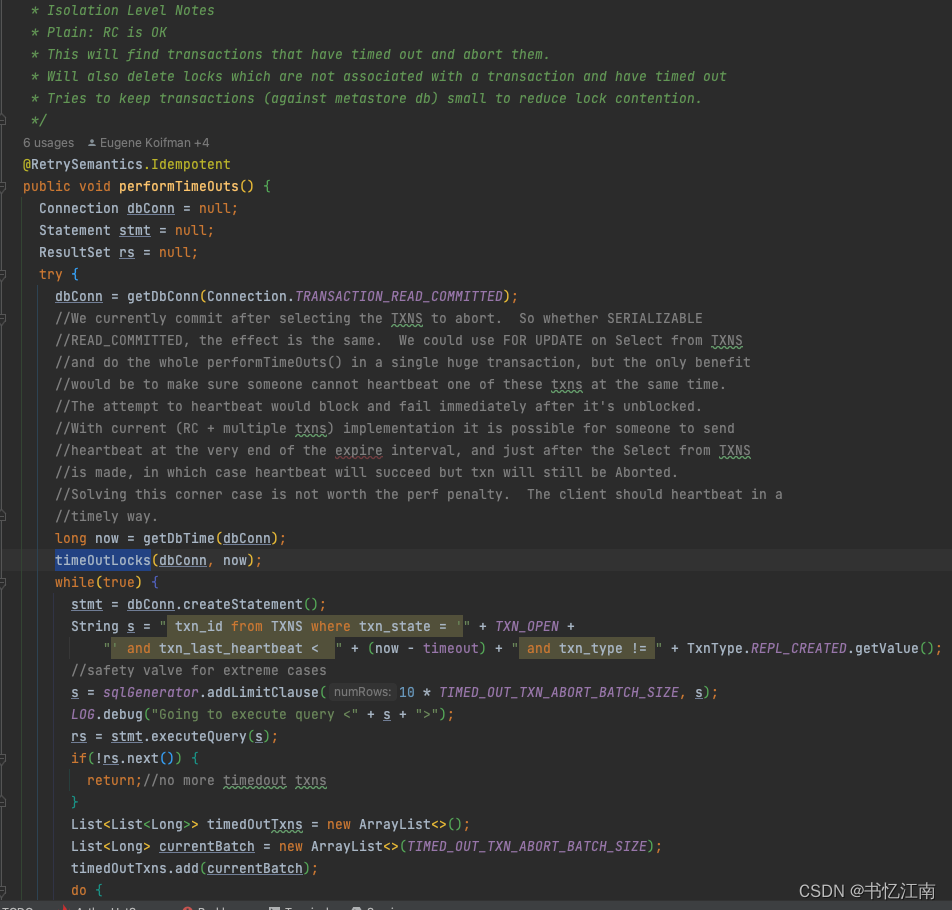Click the 'Idempotent' annotation member
This screenshot has height=910, width=952.
point(191,165)
